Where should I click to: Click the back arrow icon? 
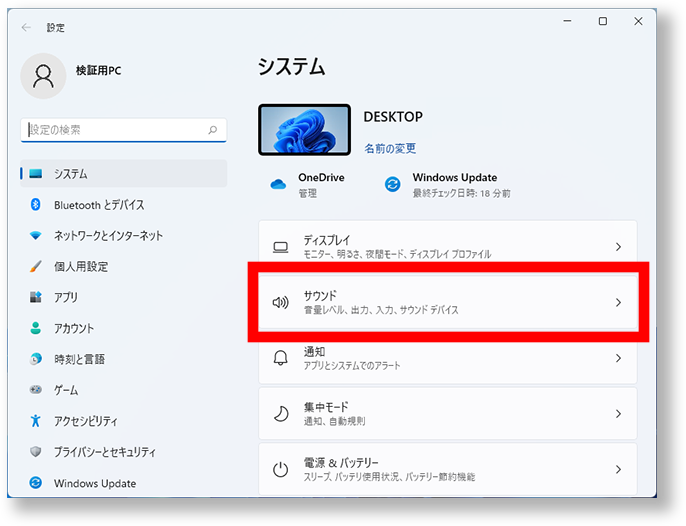click(26, 28)
